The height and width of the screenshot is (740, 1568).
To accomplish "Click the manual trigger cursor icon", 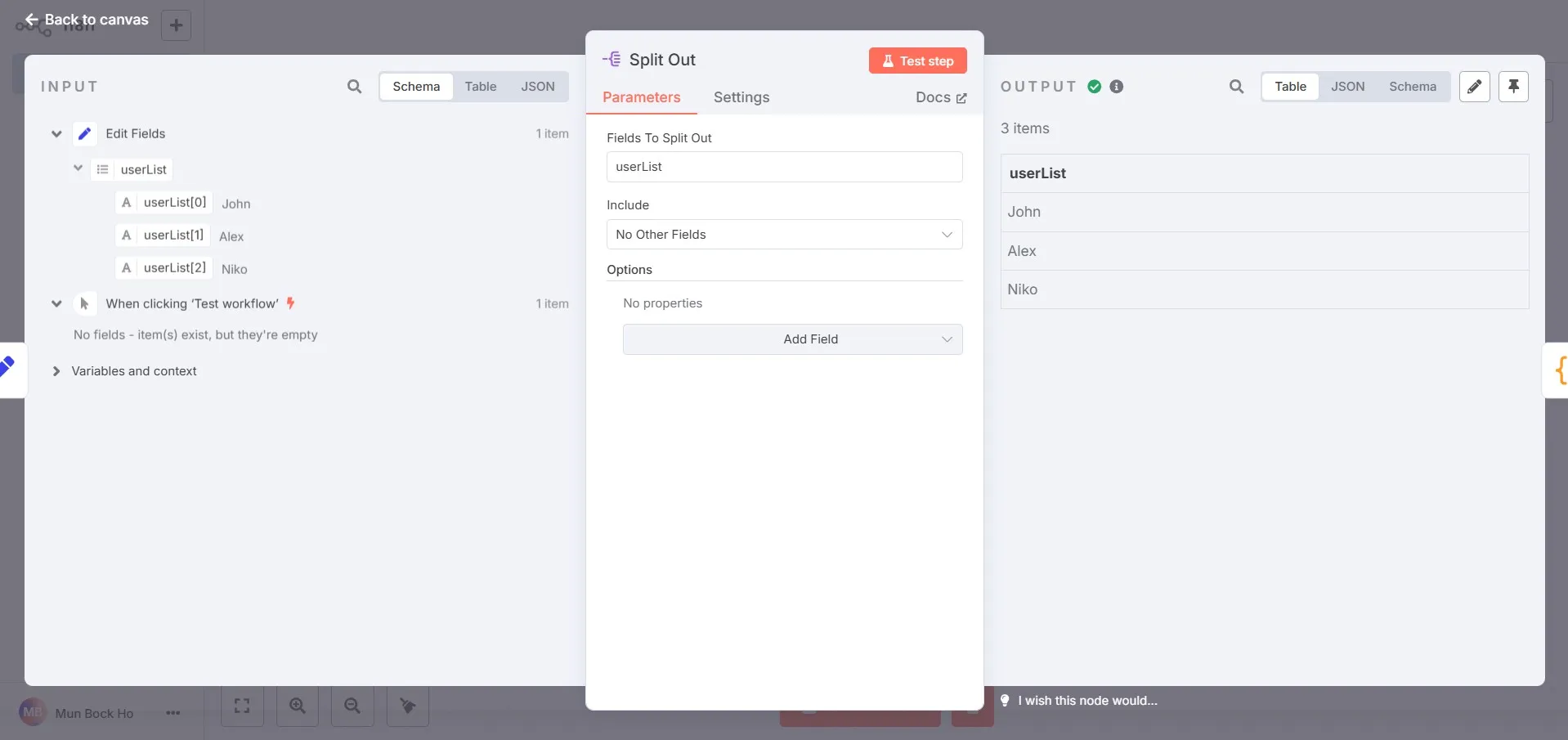I will (84, 303).
